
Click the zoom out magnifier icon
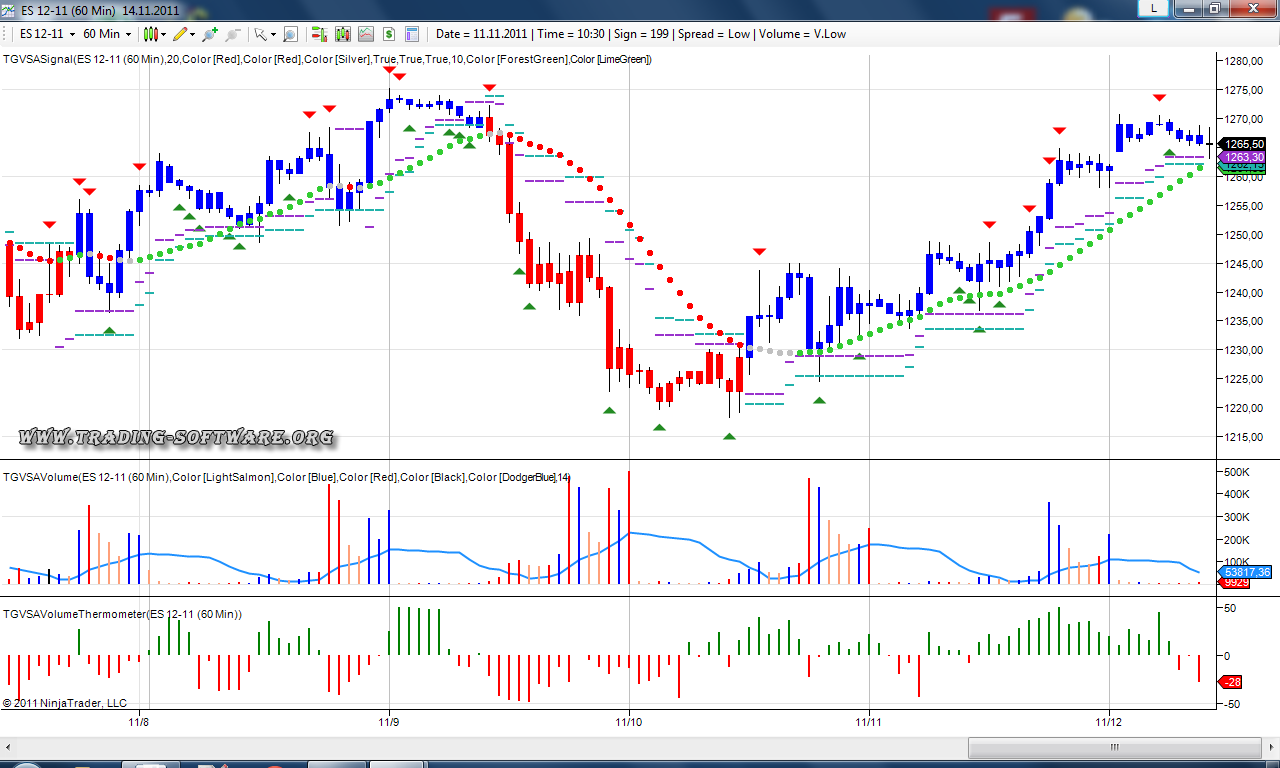(x=232, y=34)
